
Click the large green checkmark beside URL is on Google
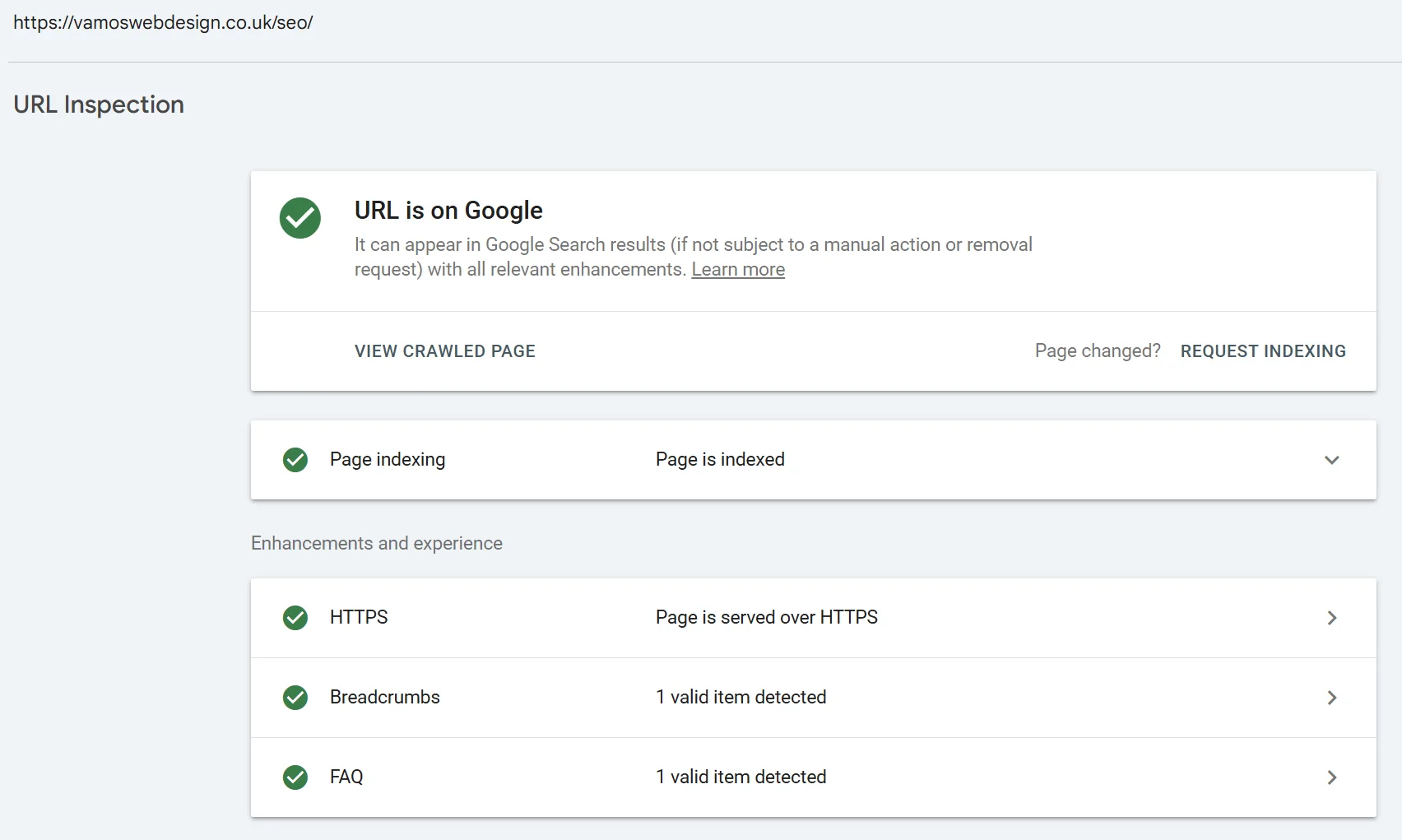(x=300, y=218)
